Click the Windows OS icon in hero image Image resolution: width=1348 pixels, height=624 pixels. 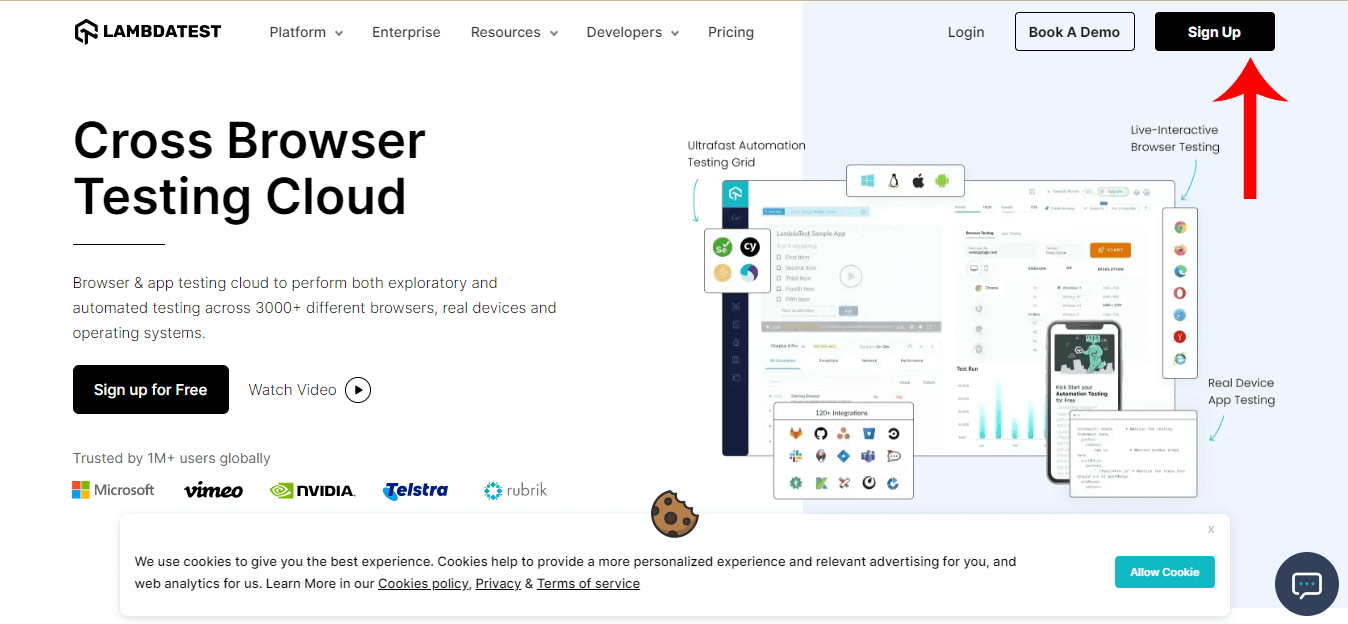(868, 181)
